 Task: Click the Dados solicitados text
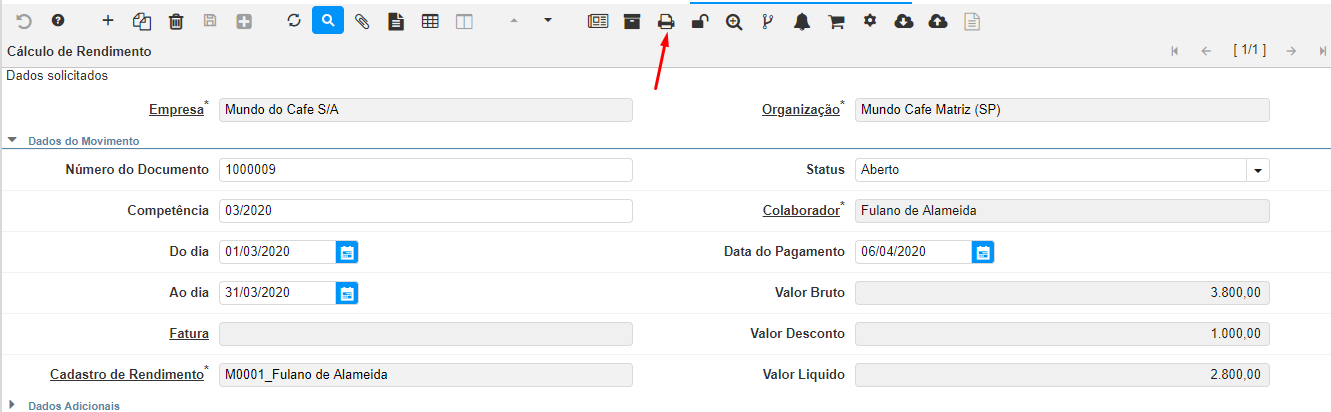click(x=57, y=75)
